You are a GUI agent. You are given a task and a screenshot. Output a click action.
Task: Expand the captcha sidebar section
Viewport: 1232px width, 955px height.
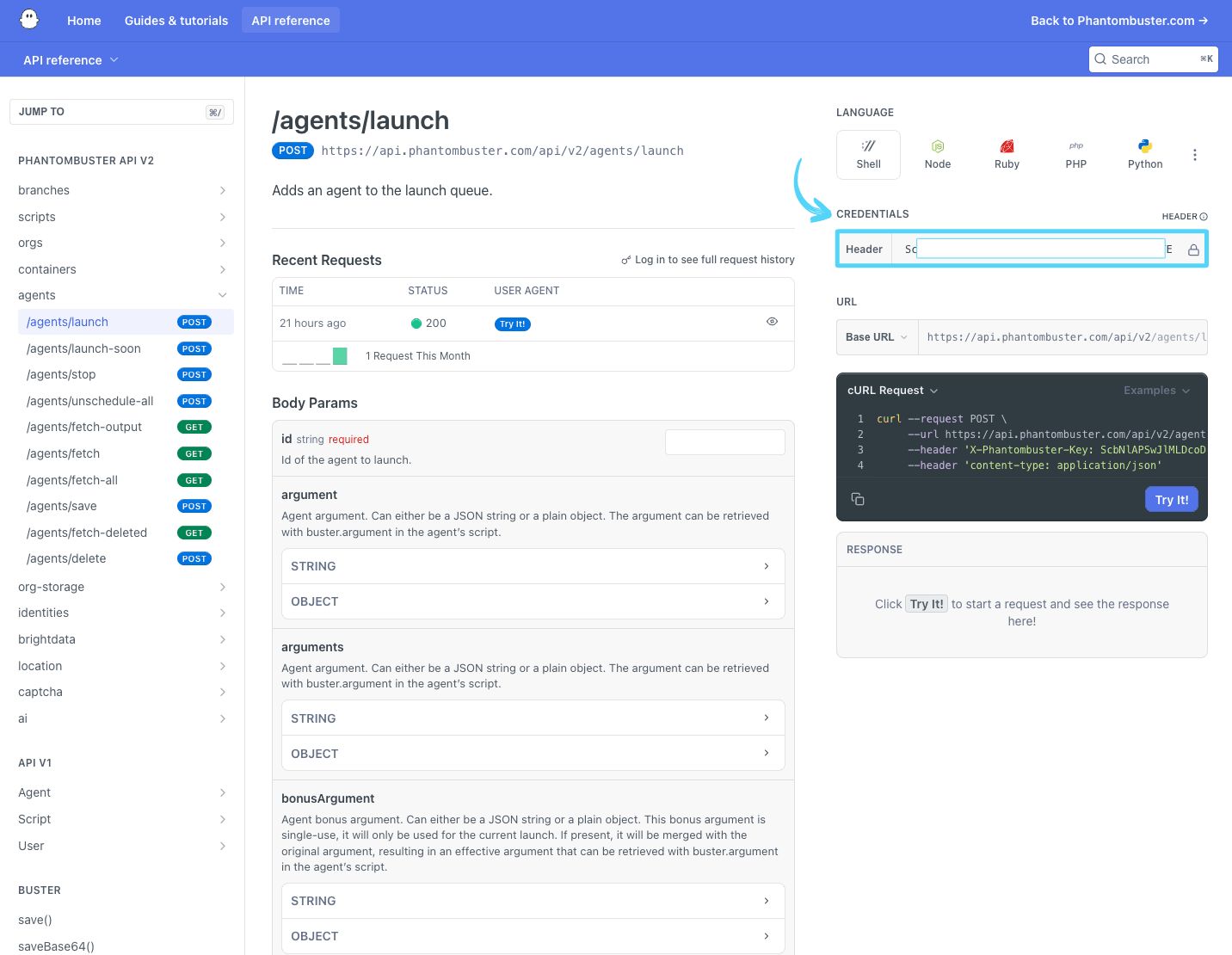point(223,692)
